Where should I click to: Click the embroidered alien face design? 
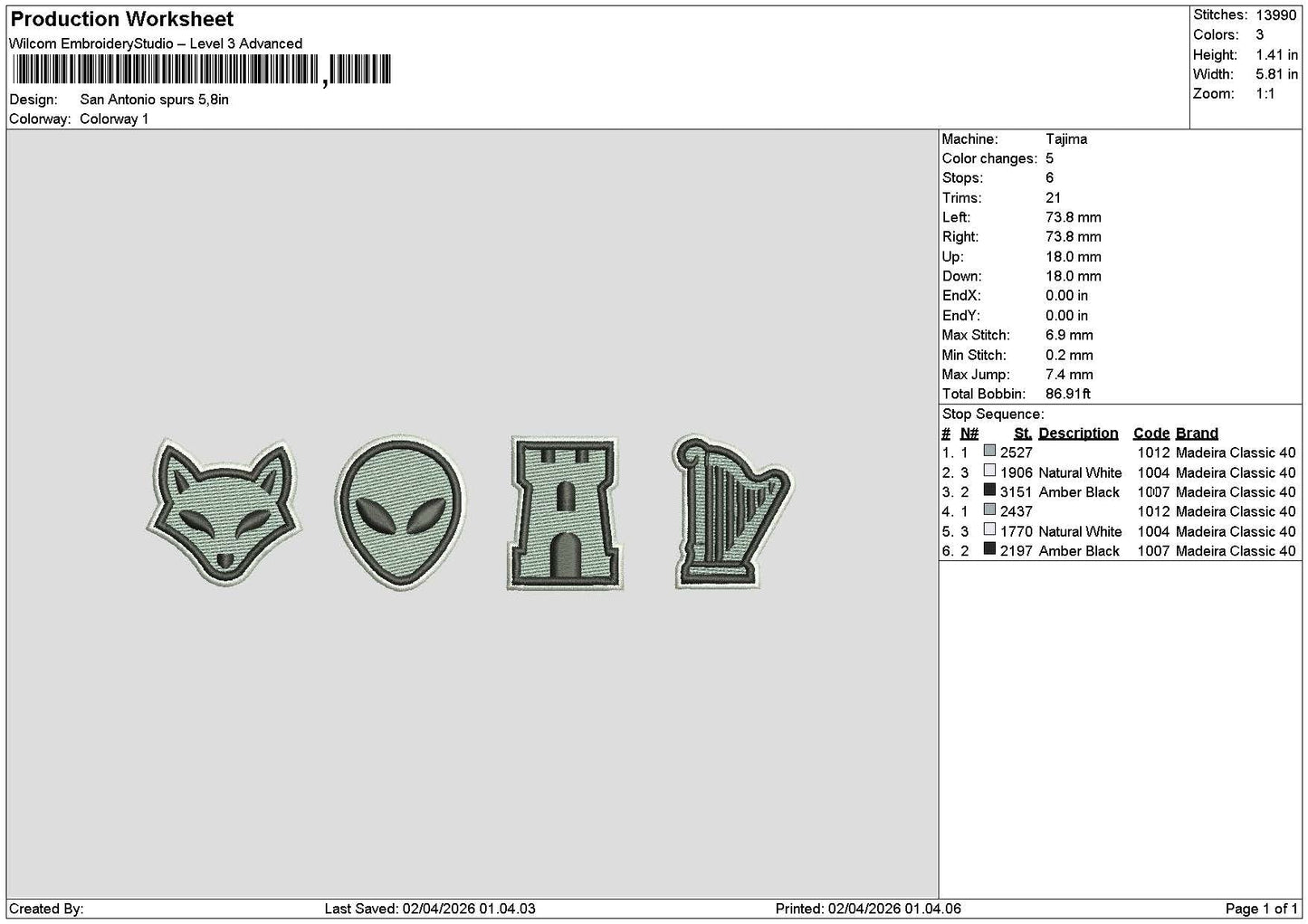pyautogui.click(x=400, y=513)
